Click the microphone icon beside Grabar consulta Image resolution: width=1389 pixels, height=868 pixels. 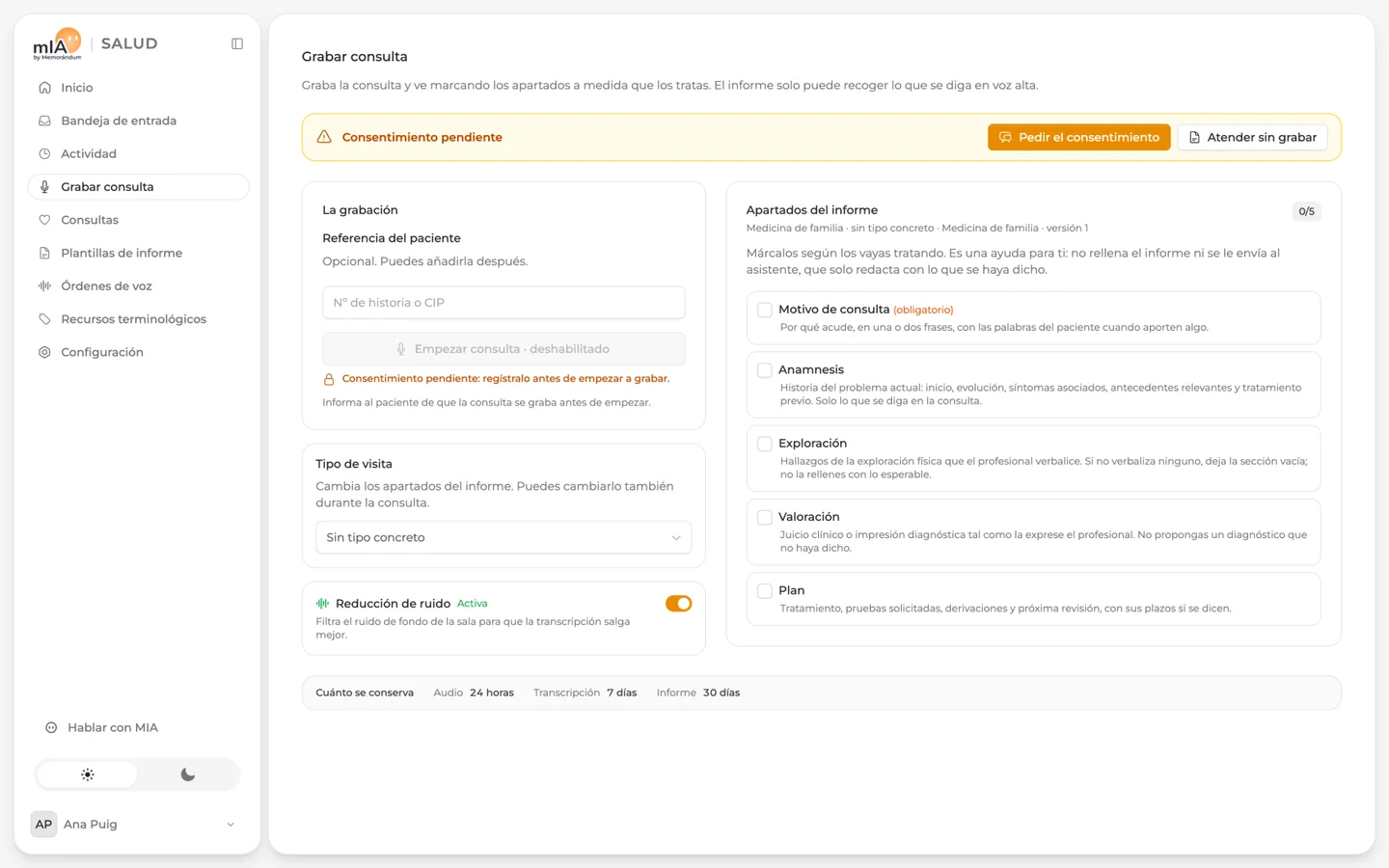coord(44,187)
